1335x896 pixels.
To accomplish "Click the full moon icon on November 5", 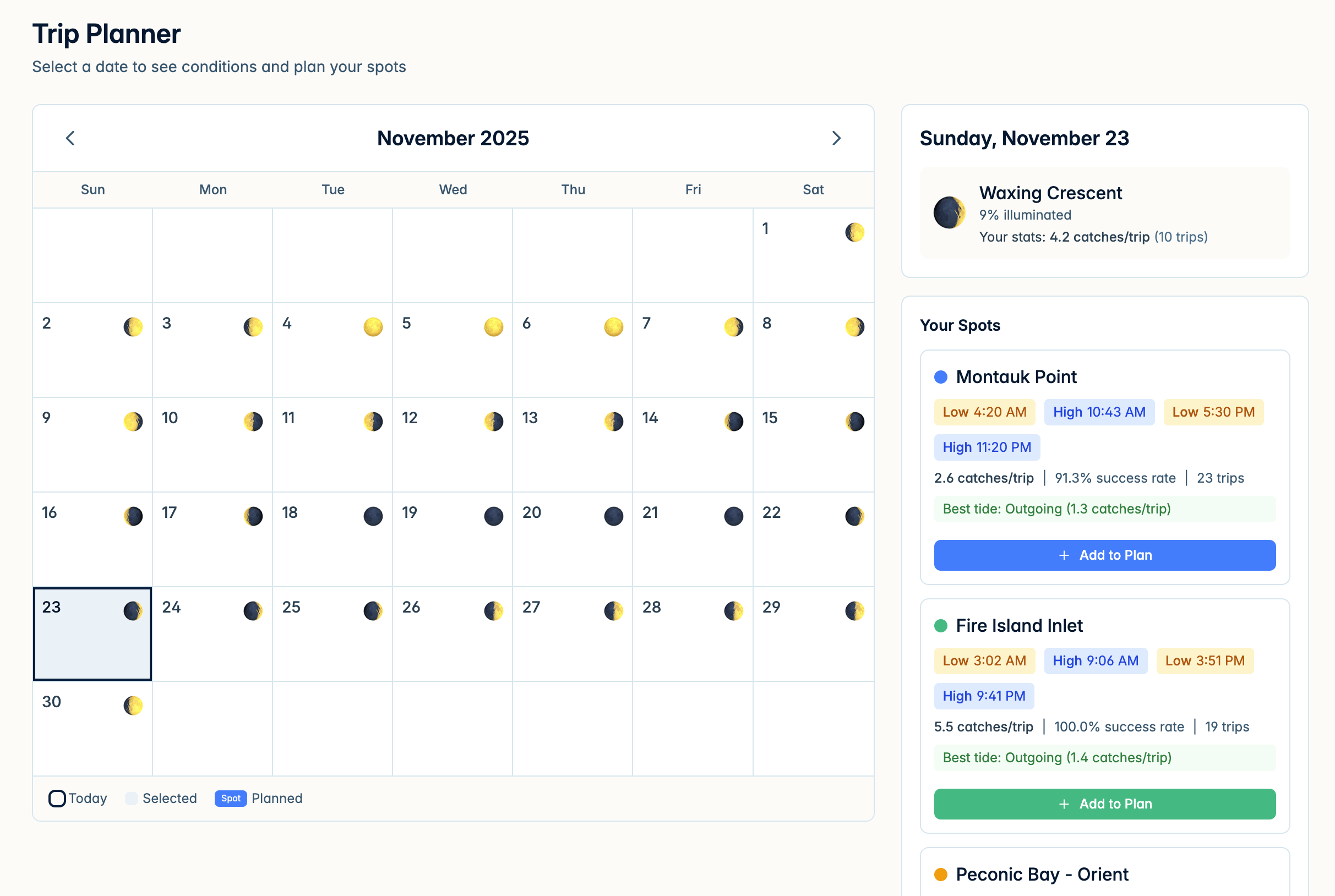I will pos(493,326).
